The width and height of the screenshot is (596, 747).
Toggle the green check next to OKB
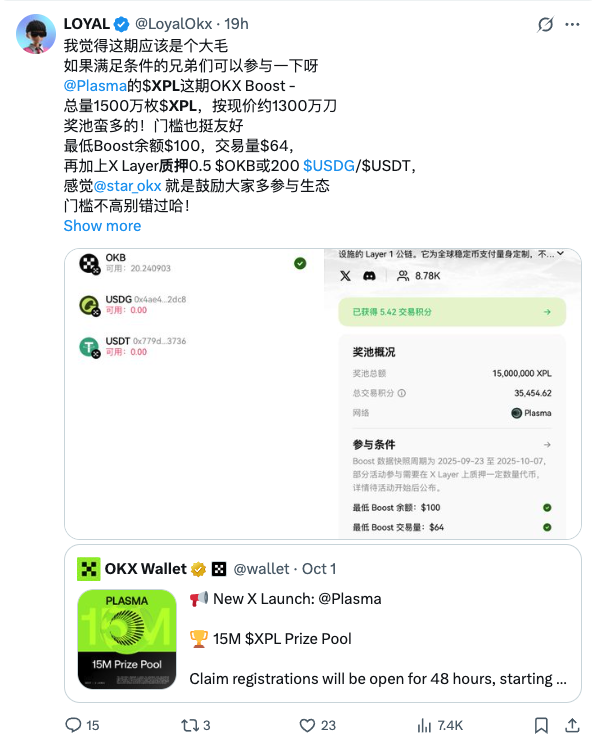300,263
